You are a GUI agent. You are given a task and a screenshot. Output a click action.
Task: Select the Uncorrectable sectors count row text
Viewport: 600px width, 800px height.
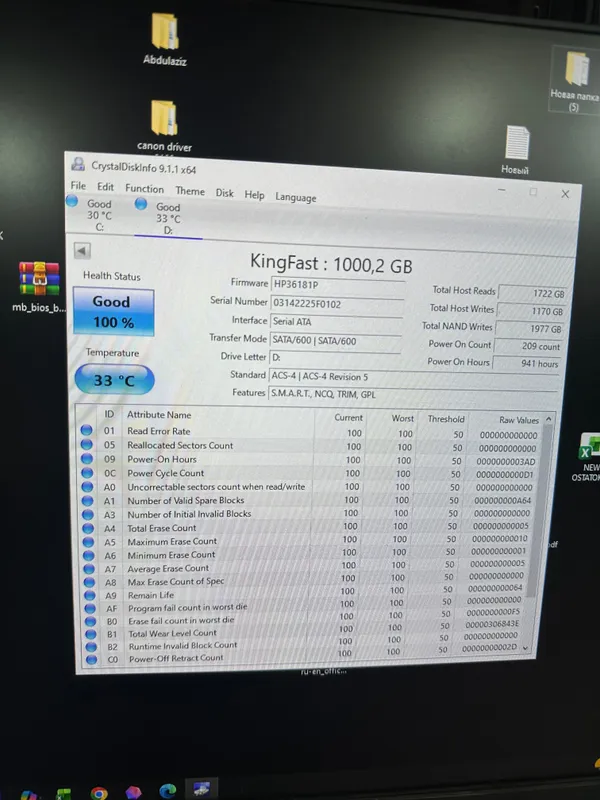216,487
